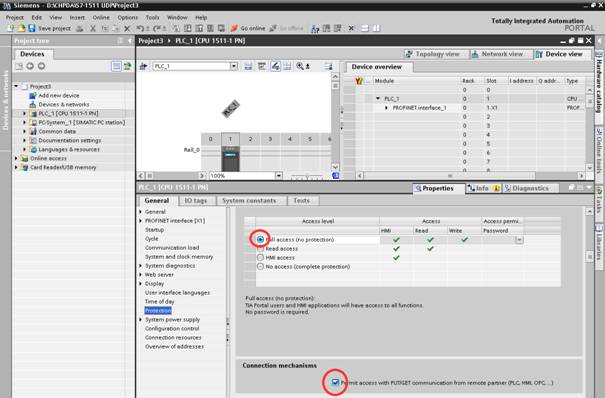
Task: Switch to Network view
Action: (498, 54)
